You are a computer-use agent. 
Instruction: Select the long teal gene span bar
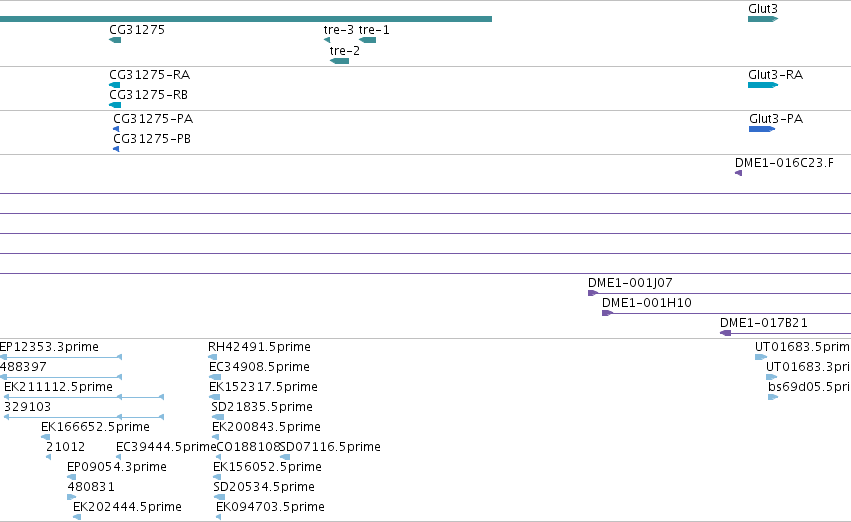coord(246,19)
